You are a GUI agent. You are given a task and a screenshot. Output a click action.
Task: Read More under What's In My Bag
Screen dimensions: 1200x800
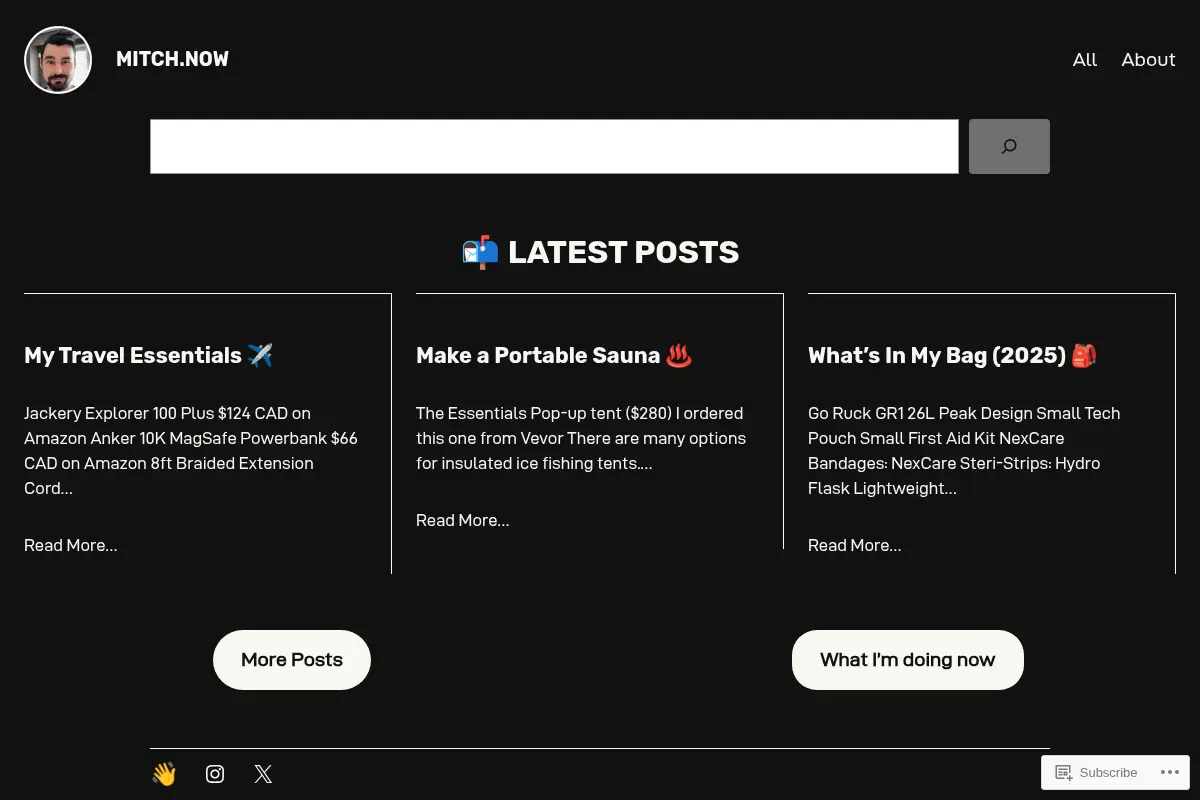pos(855,545)
